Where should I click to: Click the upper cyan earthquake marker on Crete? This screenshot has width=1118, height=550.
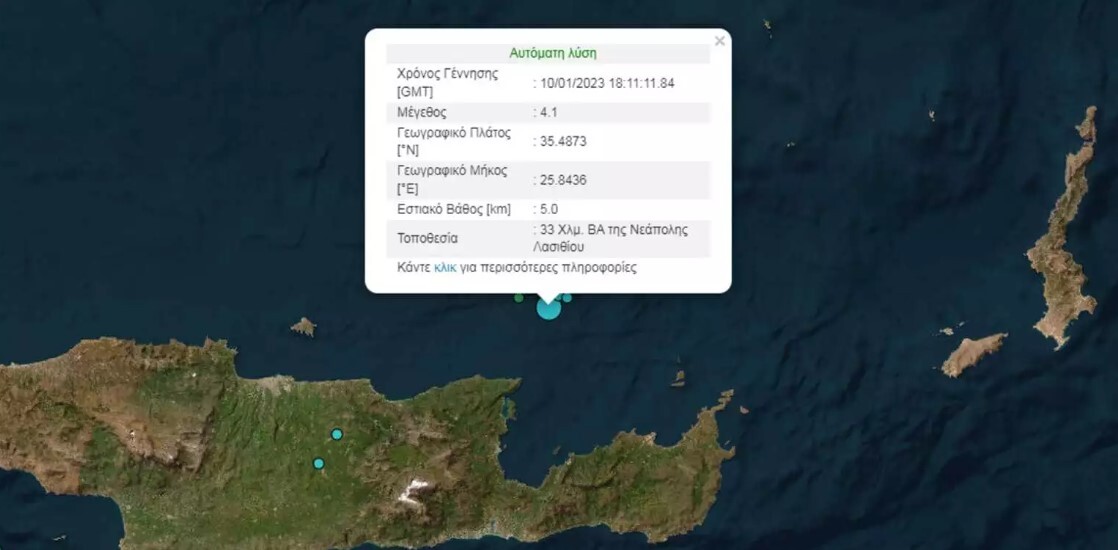(337, 434)
